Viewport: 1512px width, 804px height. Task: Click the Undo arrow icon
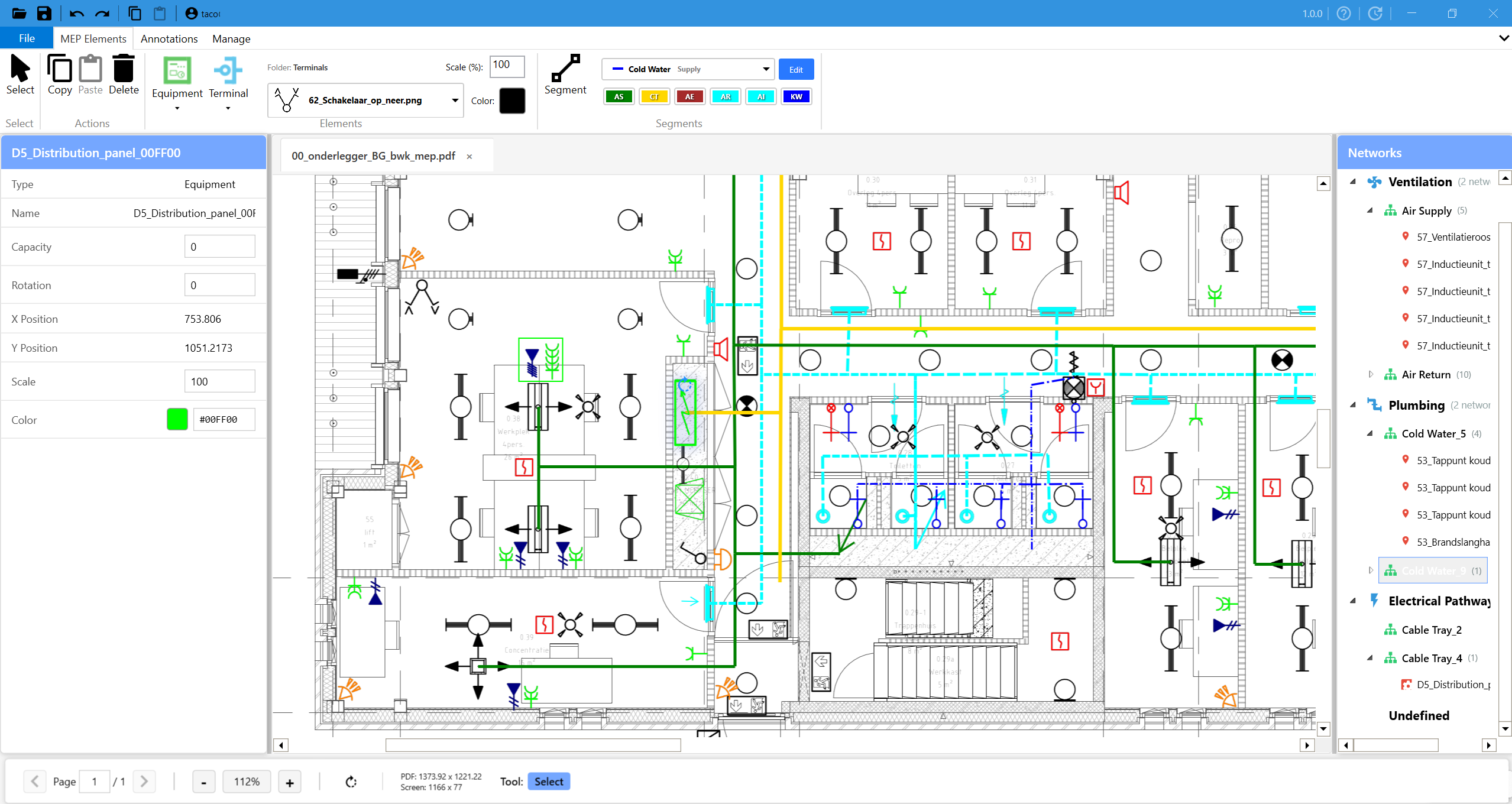point(76,13)
